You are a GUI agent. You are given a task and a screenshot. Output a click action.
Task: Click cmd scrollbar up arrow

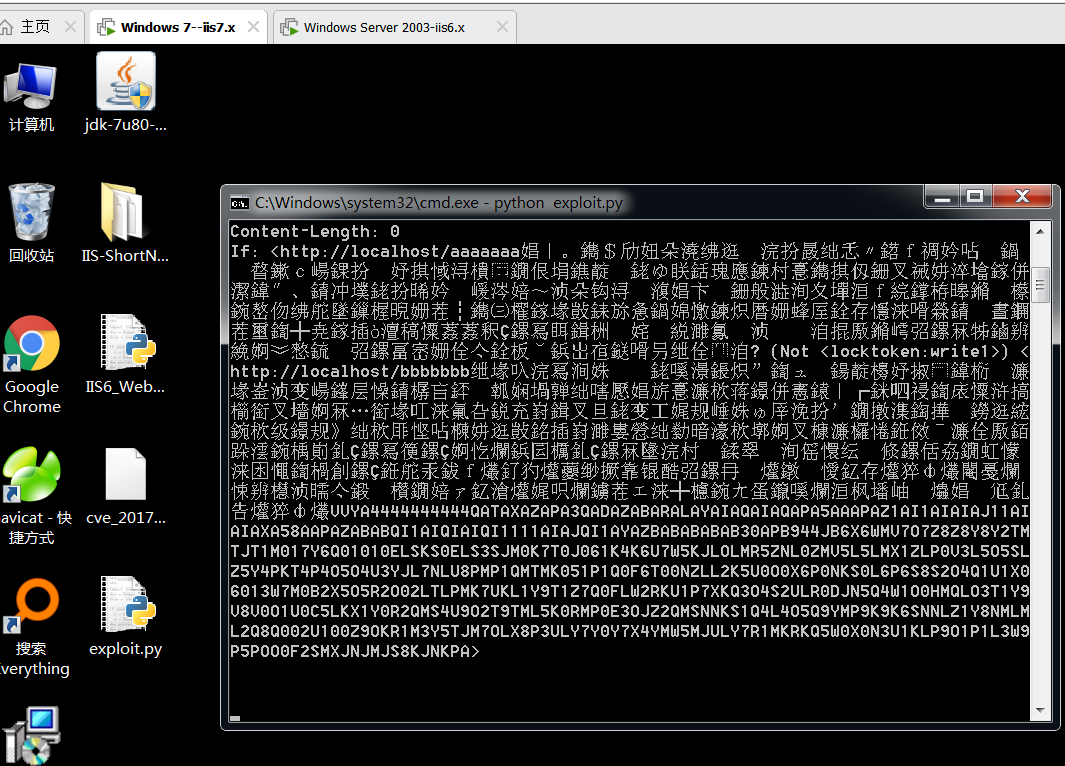[1040, 232]
